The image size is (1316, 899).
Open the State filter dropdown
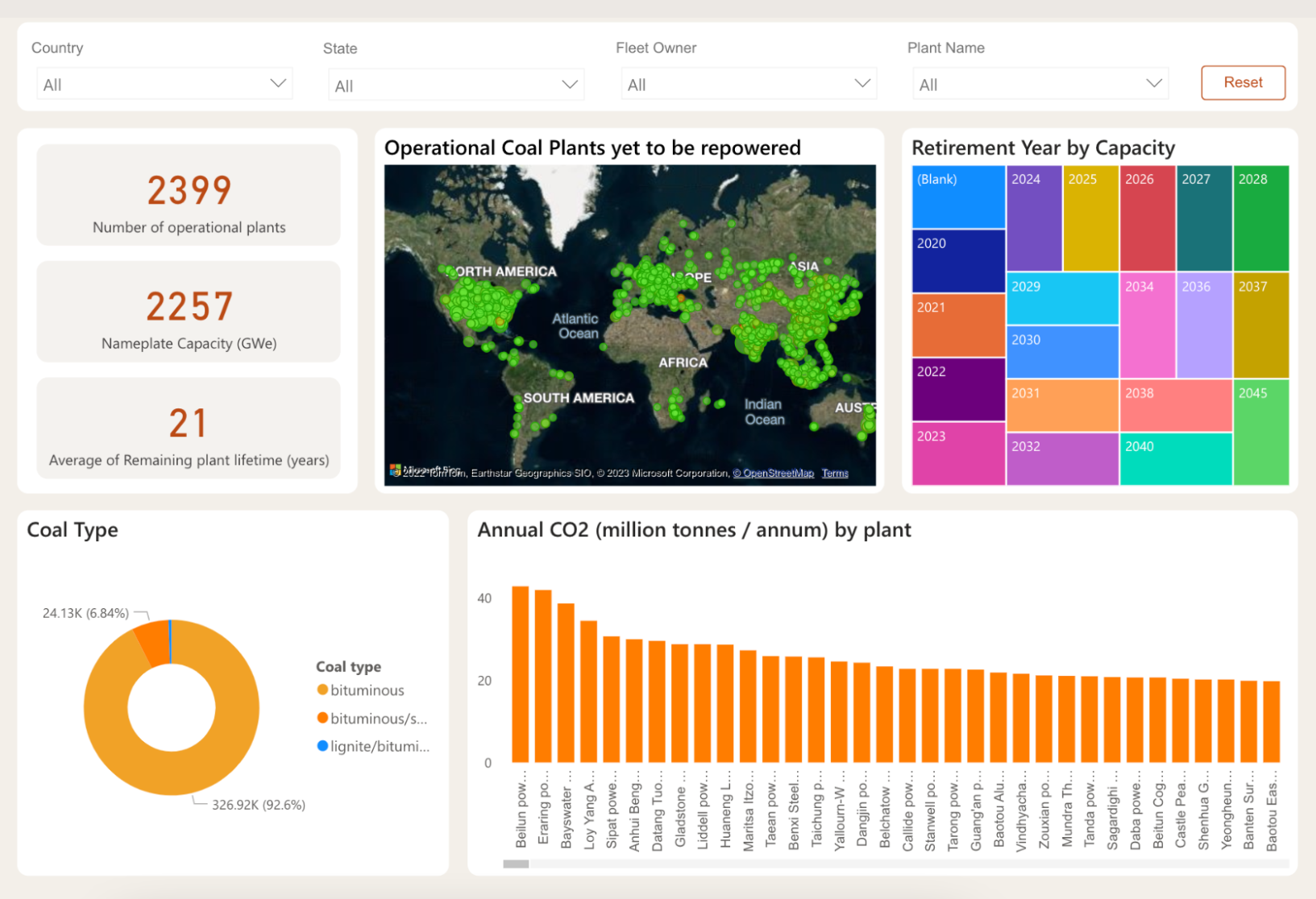(x=456, y=85)
